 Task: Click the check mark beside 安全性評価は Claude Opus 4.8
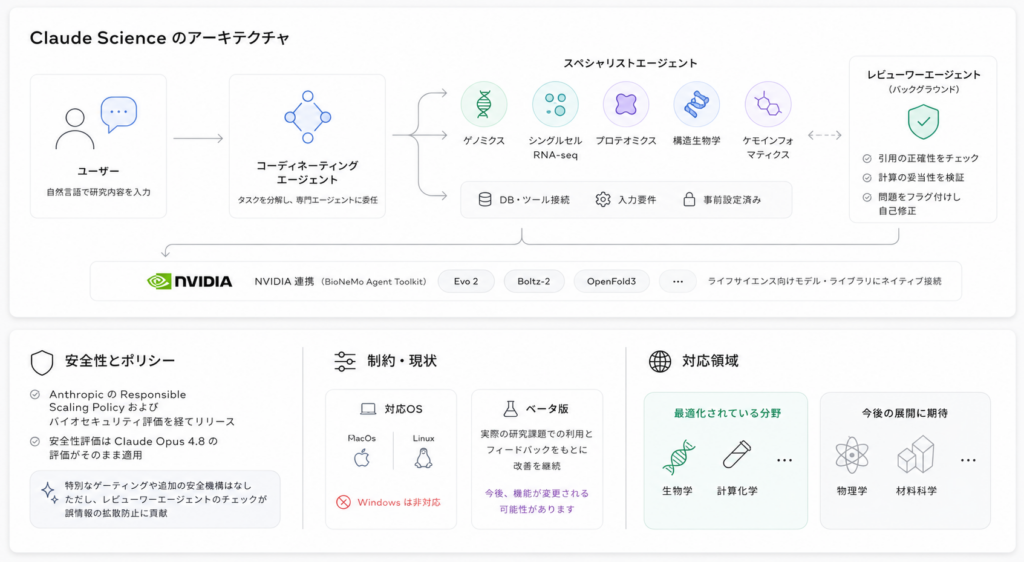coord(35,441)
